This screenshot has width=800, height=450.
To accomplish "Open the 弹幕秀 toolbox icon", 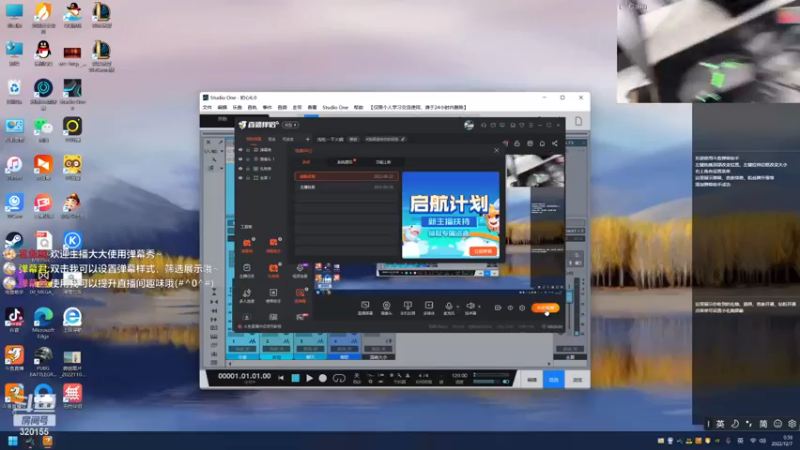I will 247,244.
